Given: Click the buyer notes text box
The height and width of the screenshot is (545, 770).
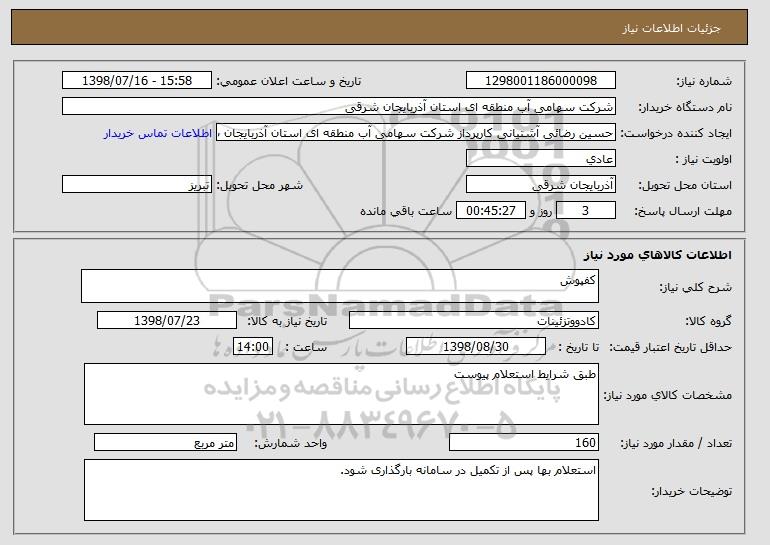Looking at the screenshot, I should (341, 490).
